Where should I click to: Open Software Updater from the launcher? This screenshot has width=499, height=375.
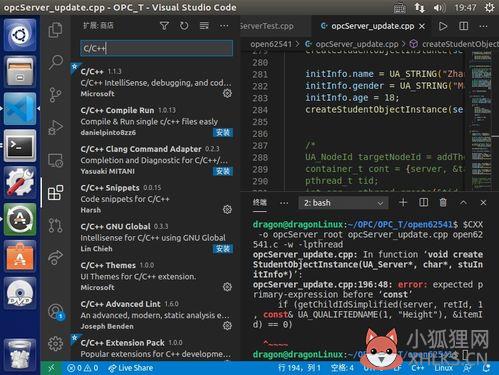[20, 219]
